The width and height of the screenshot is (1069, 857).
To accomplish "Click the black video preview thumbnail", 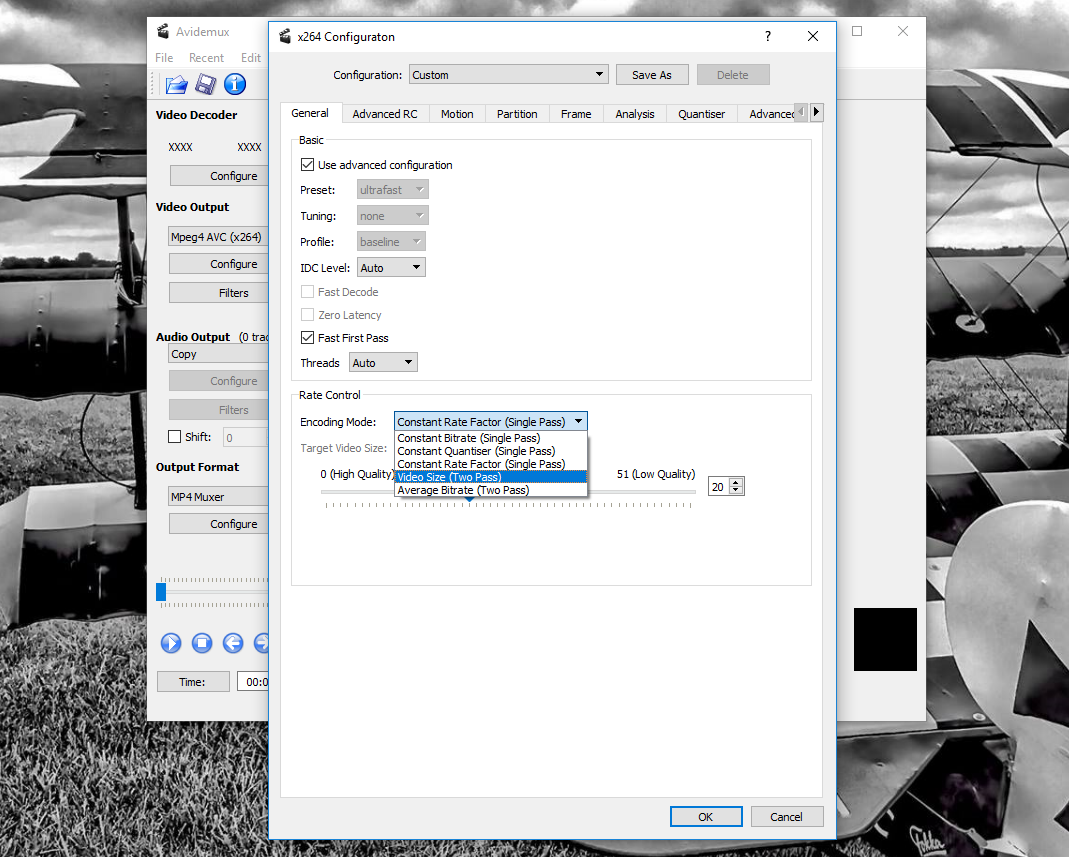I will click(x=885, y=640).
